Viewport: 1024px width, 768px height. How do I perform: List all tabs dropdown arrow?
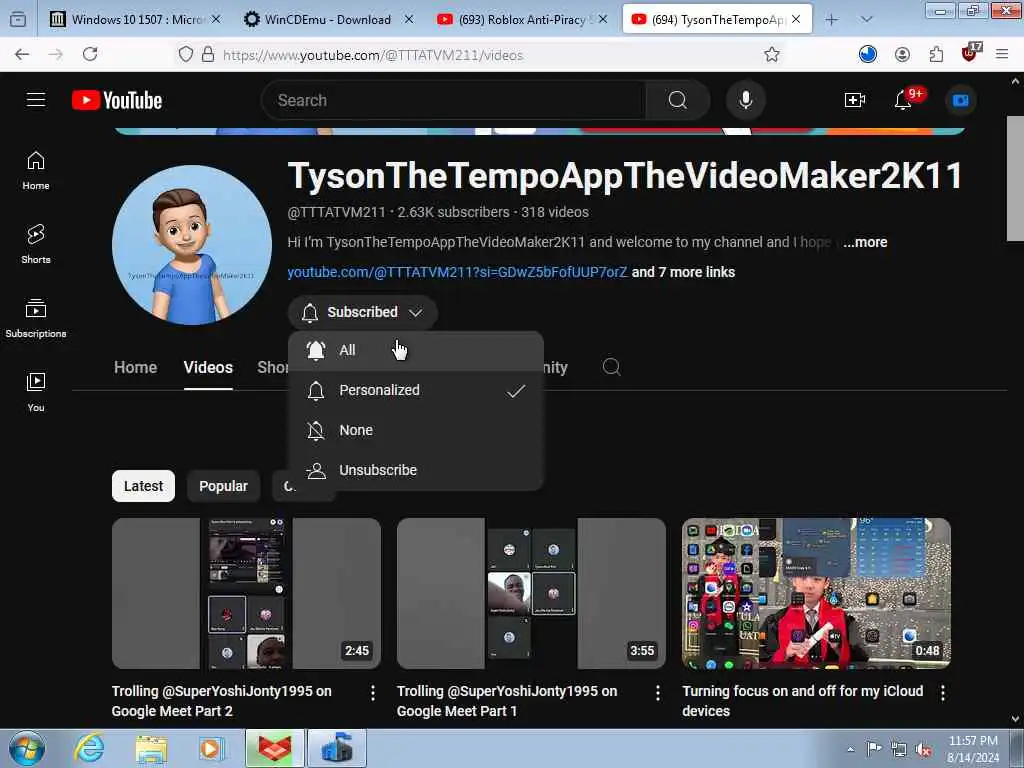tap(867, 20)
